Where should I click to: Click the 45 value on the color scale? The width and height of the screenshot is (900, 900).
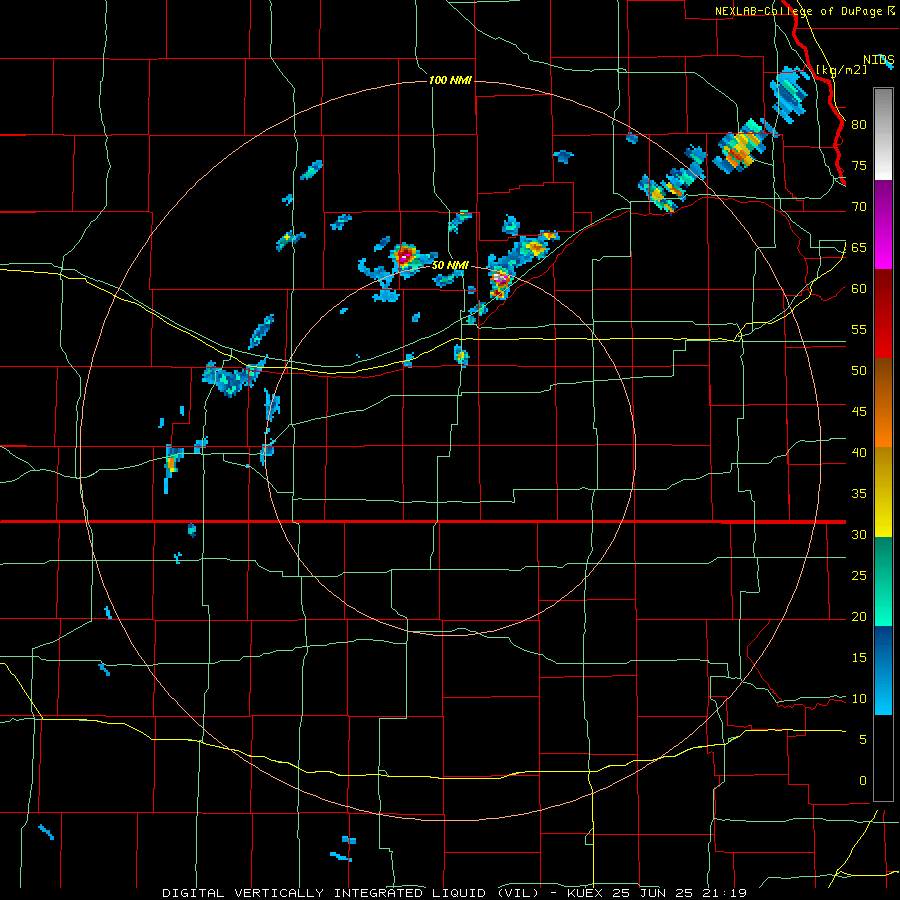(x=859, y=412)
